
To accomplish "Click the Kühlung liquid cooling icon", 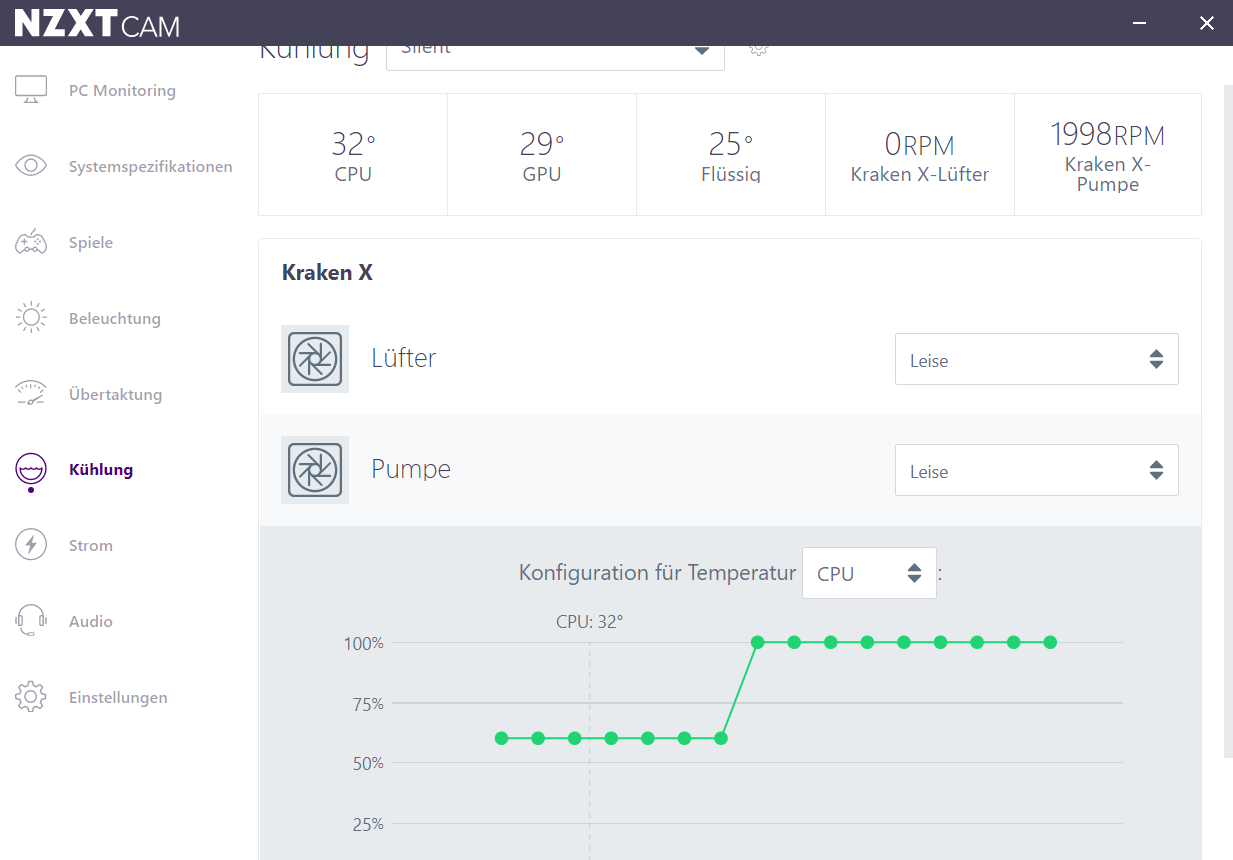I will pyautogui.click(x=31, y=472).
